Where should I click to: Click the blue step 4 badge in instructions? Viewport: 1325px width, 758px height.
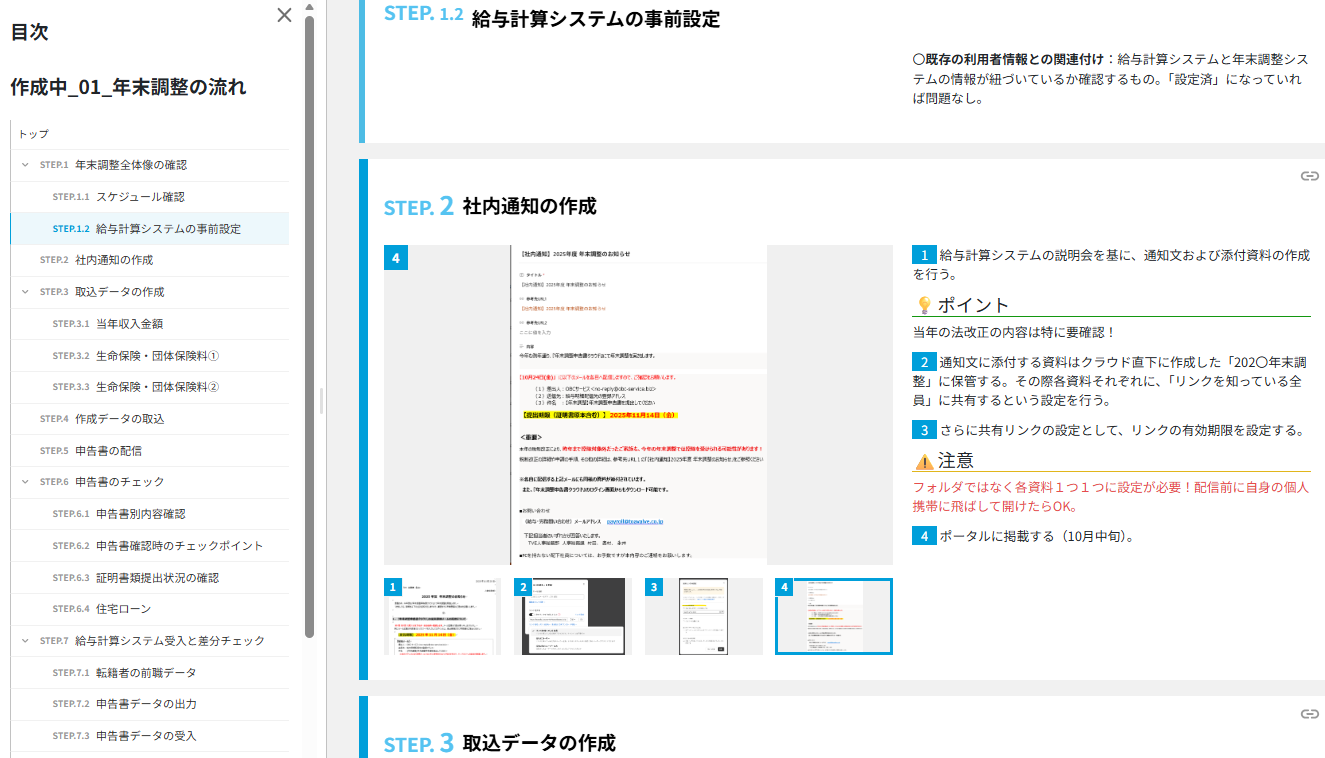point(924,536)
